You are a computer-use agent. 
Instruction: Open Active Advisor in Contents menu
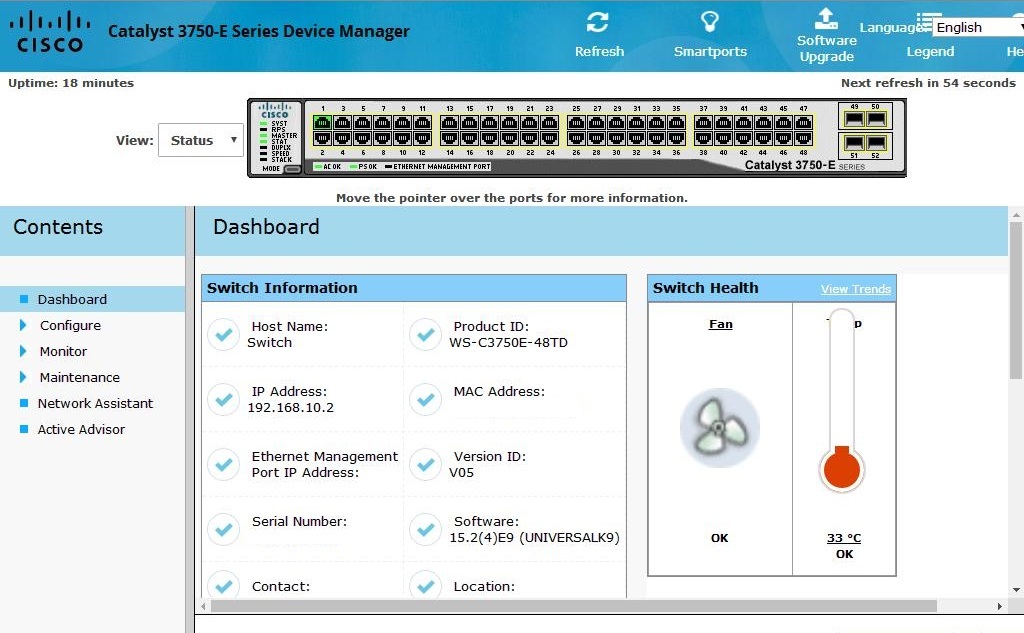(x=81, y=429)
